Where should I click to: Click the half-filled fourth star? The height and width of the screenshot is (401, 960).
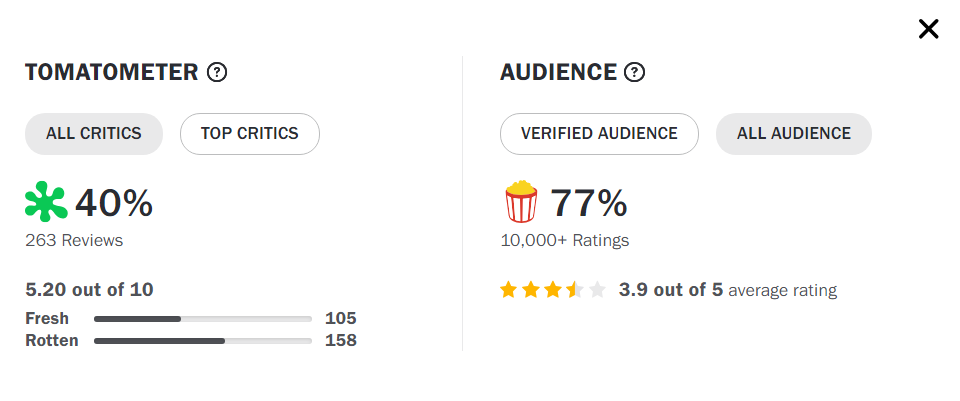pos(575,290)
